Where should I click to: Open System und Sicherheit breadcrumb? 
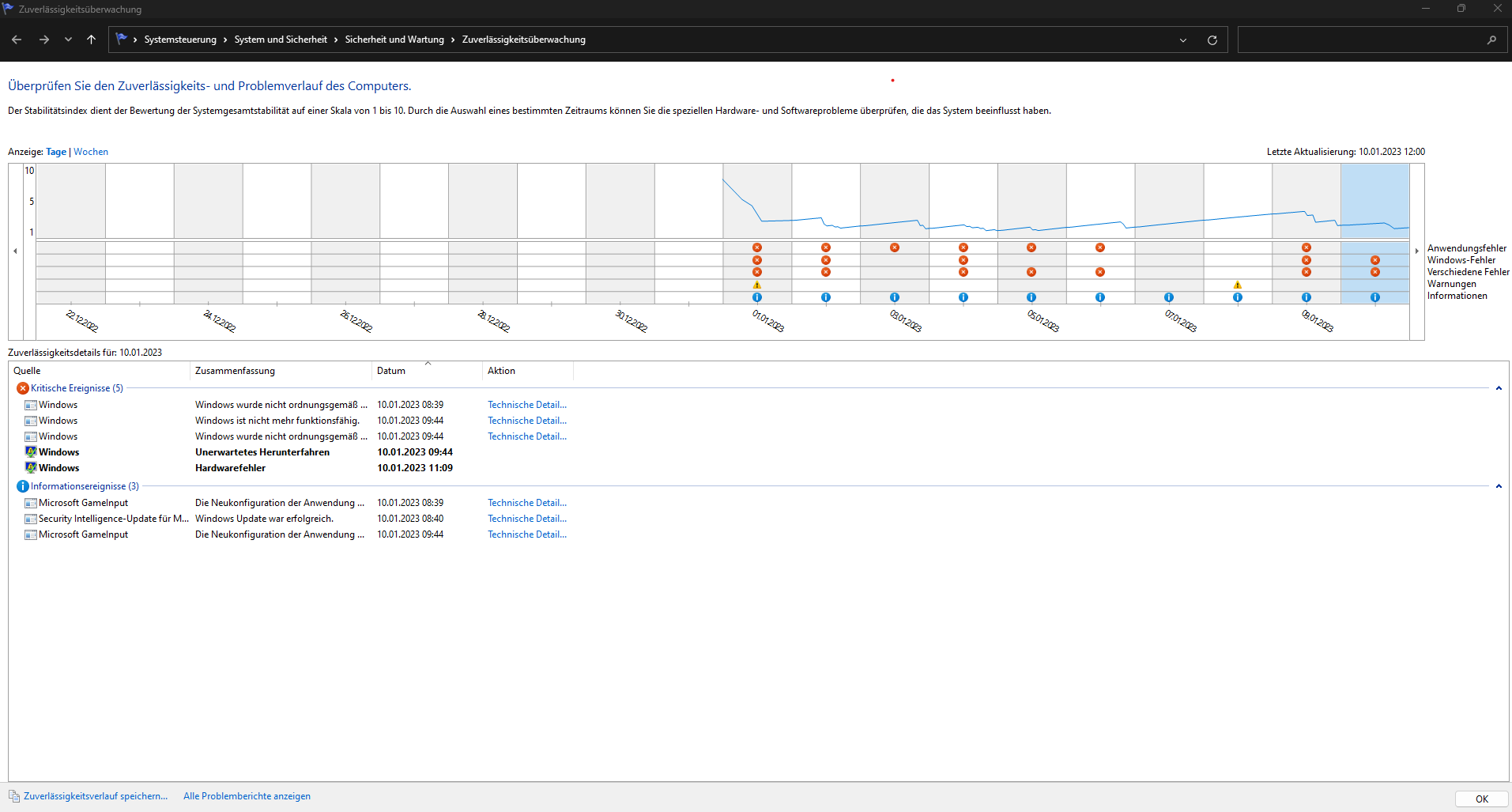281,40
